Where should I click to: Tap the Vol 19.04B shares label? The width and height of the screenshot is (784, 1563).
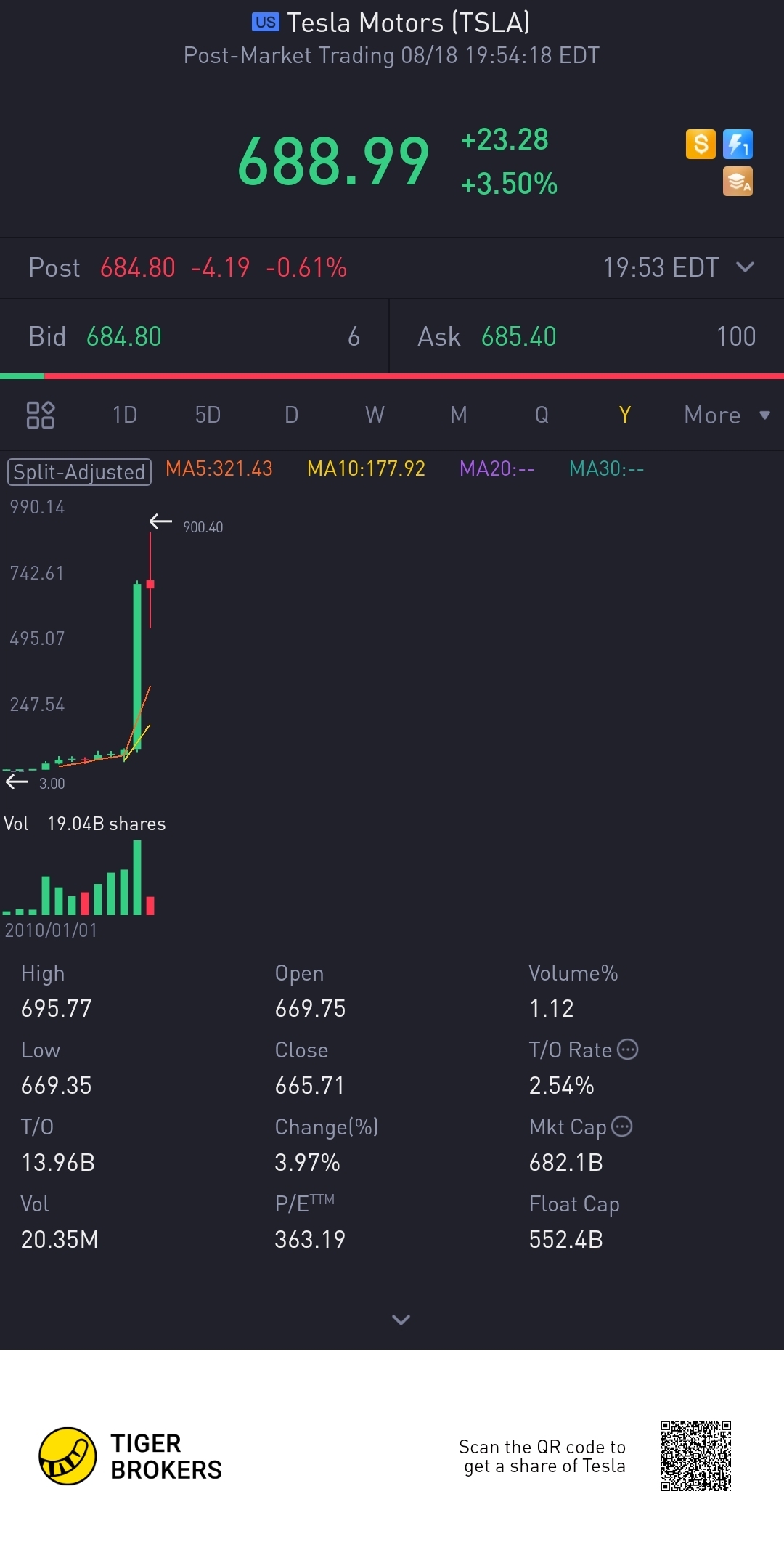[x=85, y=824]
